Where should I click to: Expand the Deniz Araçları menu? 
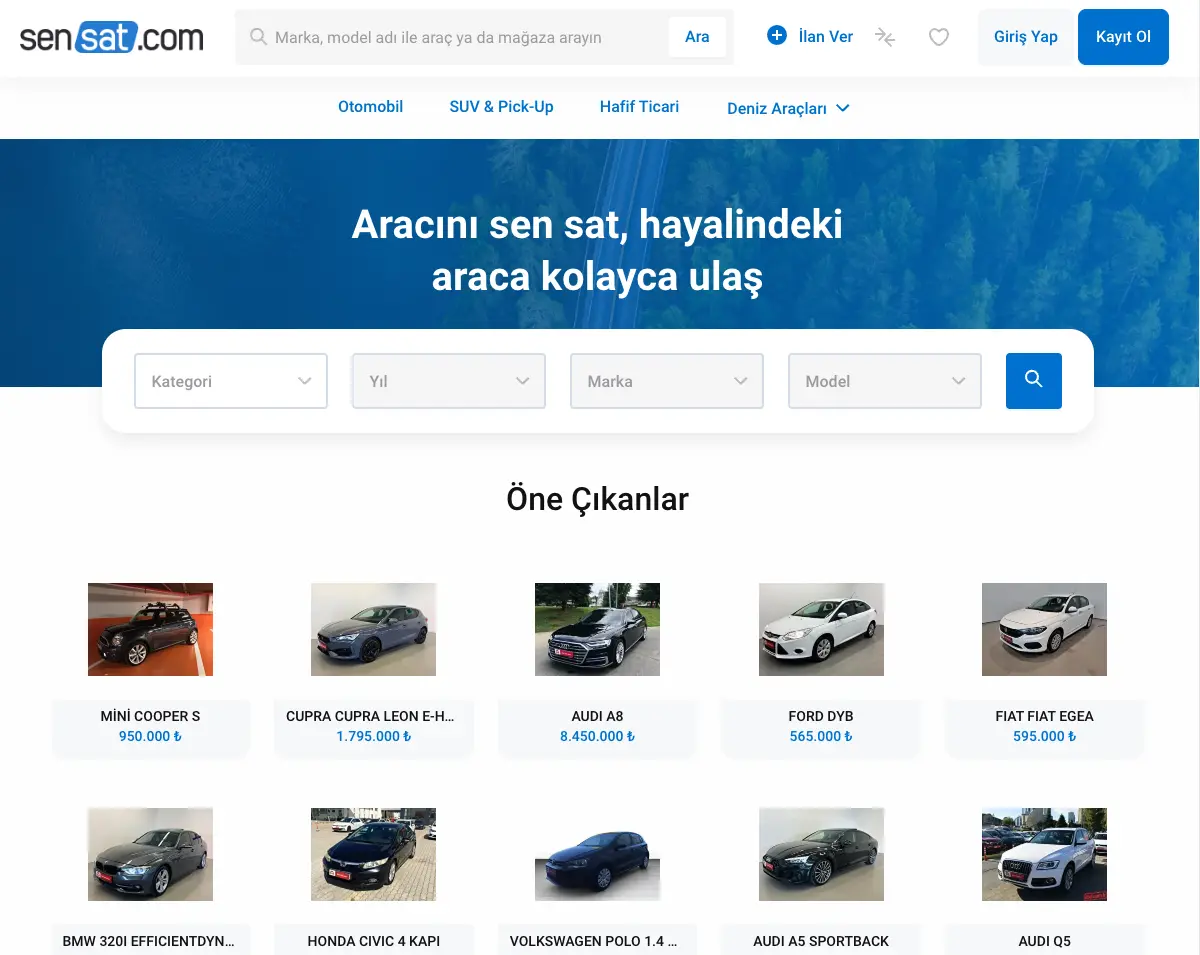788,108
